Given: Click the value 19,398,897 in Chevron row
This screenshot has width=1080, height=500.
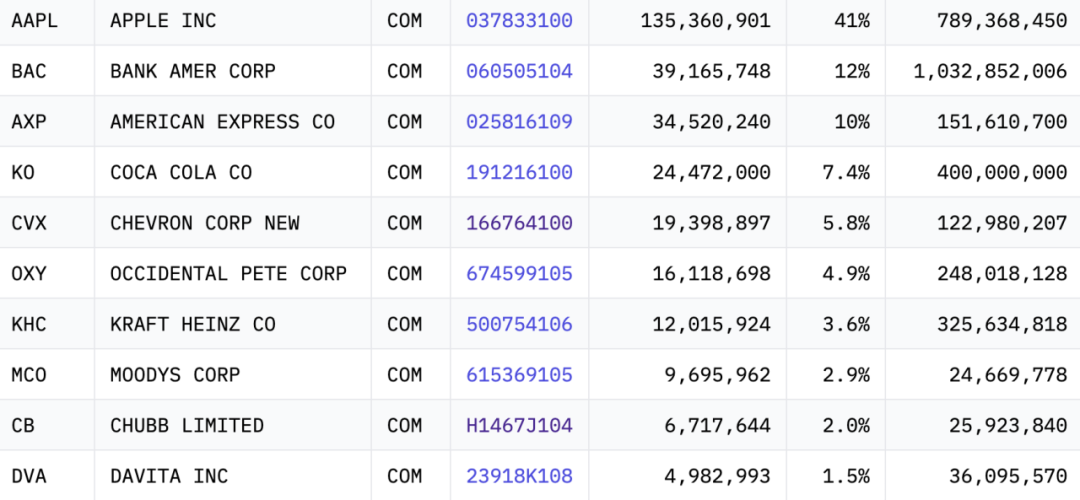Looking at the screenshot, I should (x=712, y=224).
